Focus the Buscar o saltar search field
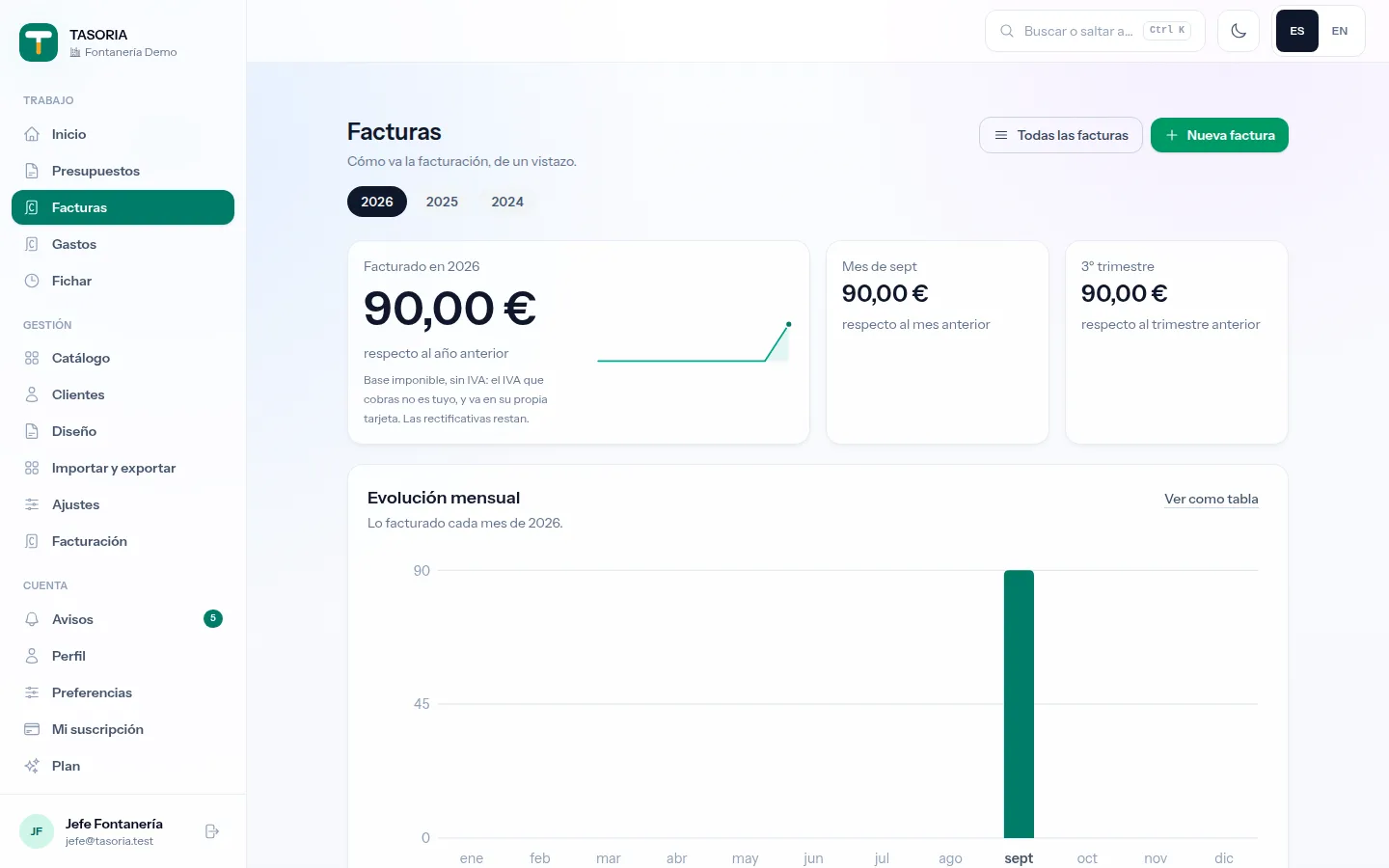Viewport: 1389px width, 868px height. coord(1095,31)
